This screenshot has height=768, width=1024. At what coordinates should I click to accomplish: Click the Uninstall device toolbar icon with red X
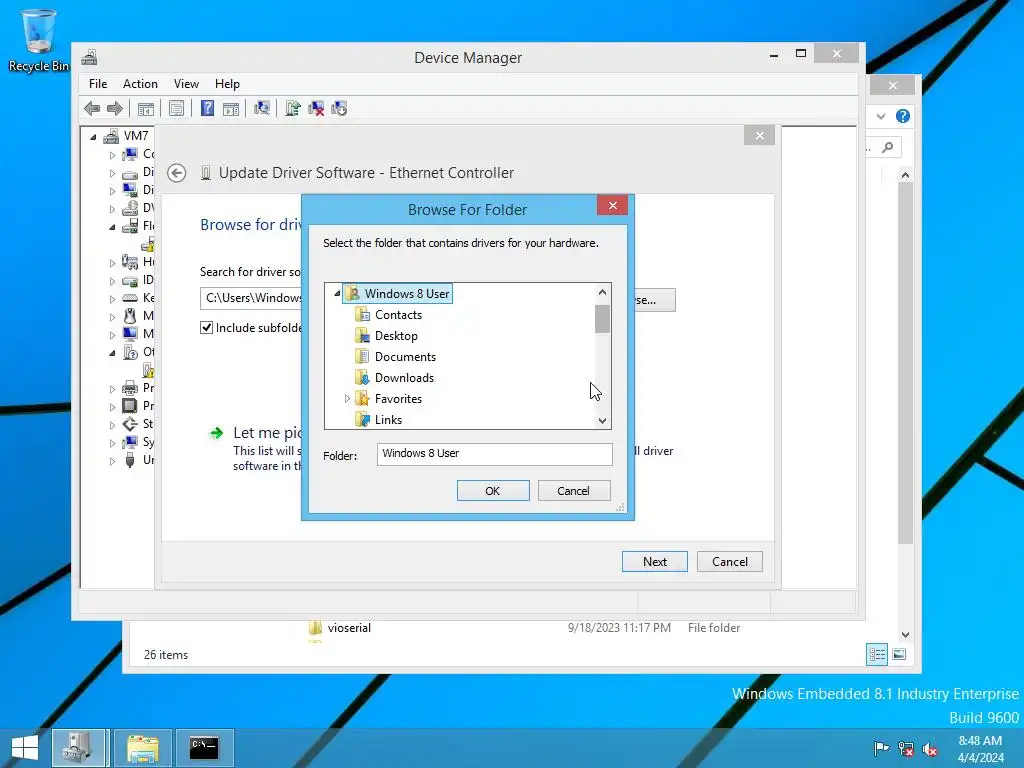tap(316, 108)
